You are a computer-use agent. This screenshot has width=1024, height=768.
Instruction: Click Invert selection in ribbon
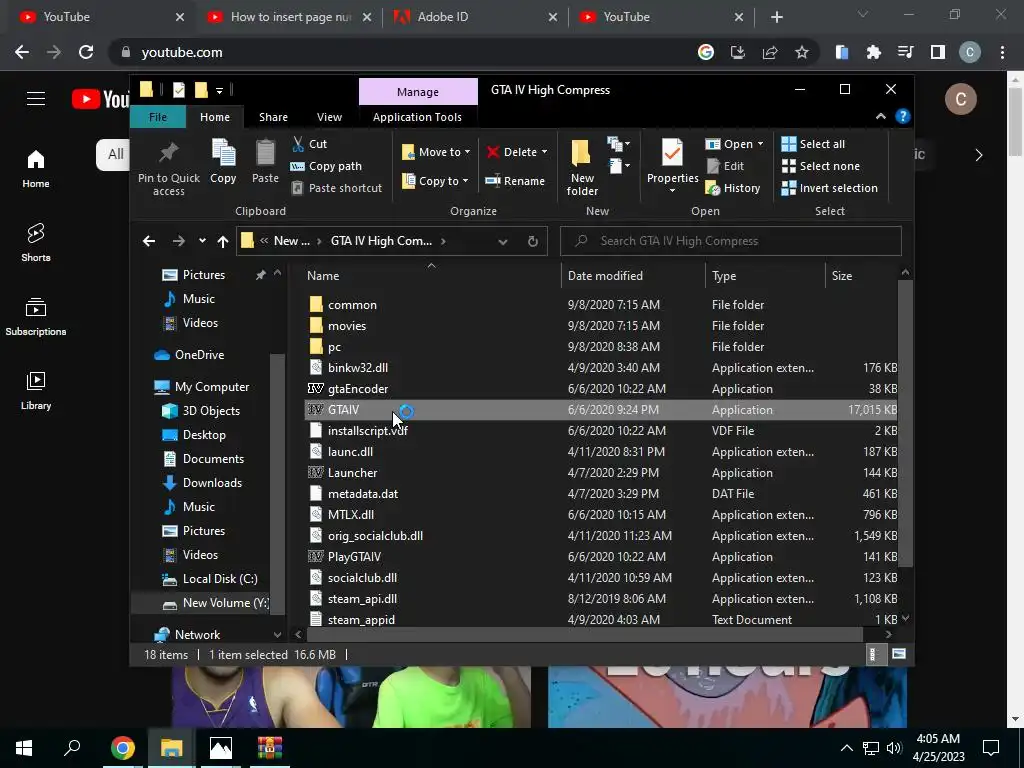click(x=829, y=188)
